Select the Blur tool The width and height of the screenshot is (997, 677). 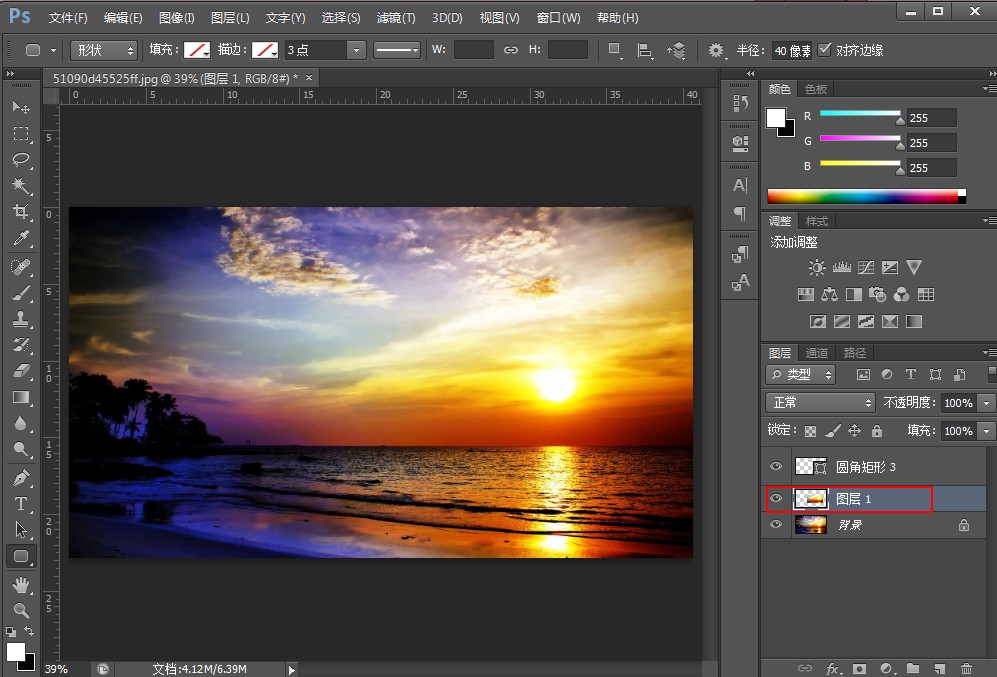pos(21,423)
